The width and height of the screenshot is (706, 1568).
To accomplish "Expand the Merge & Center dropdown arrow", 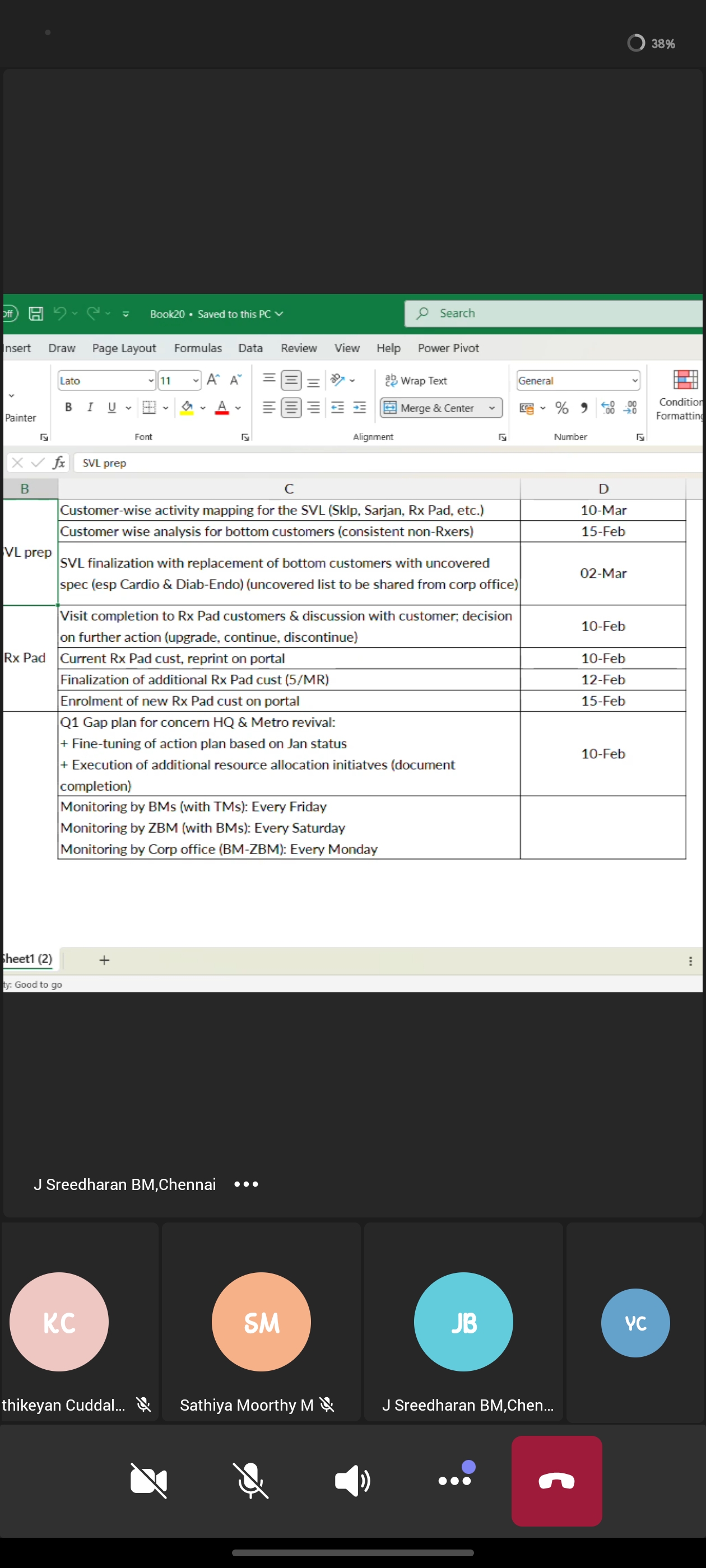I will [491, 408].
